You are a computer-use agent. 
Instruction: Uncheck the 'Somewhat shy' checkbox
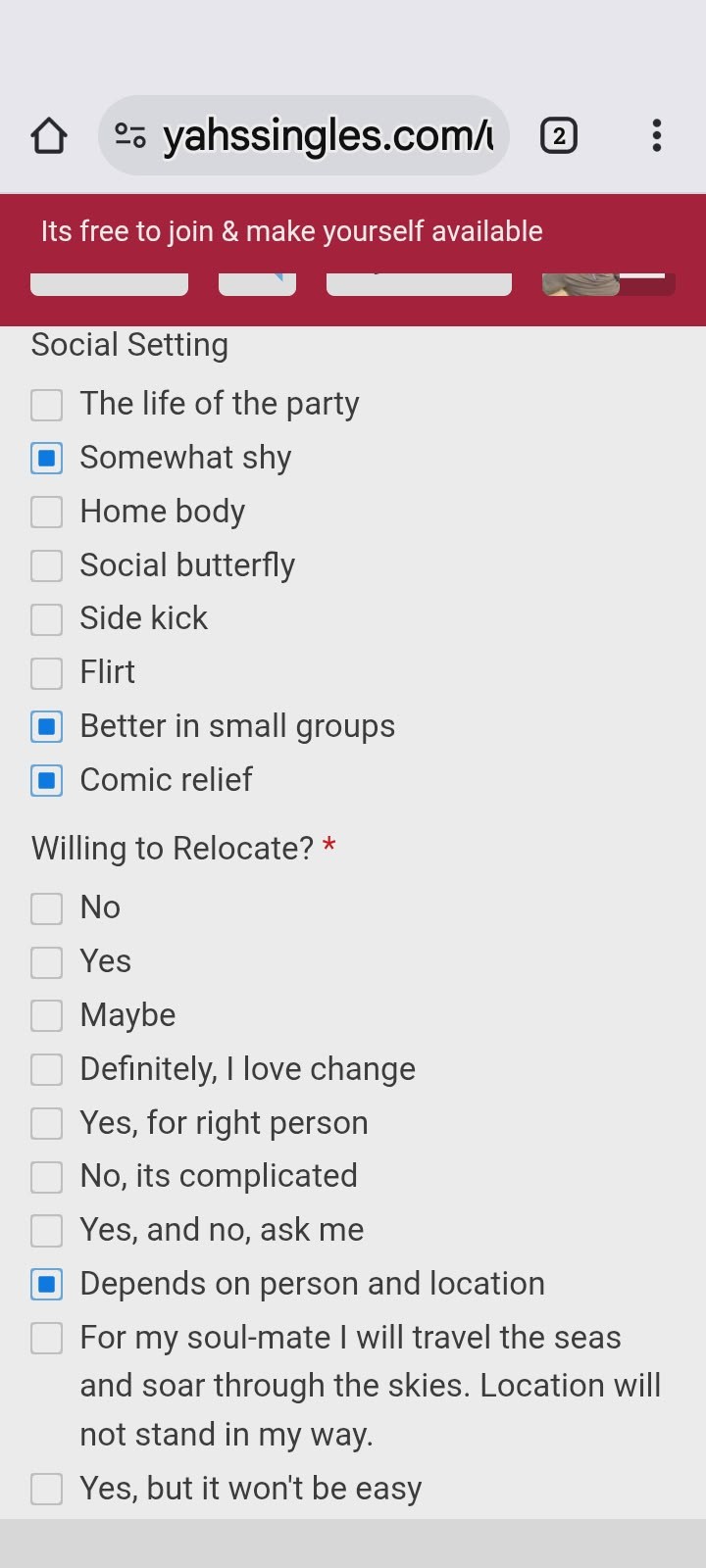pos(47,458)
